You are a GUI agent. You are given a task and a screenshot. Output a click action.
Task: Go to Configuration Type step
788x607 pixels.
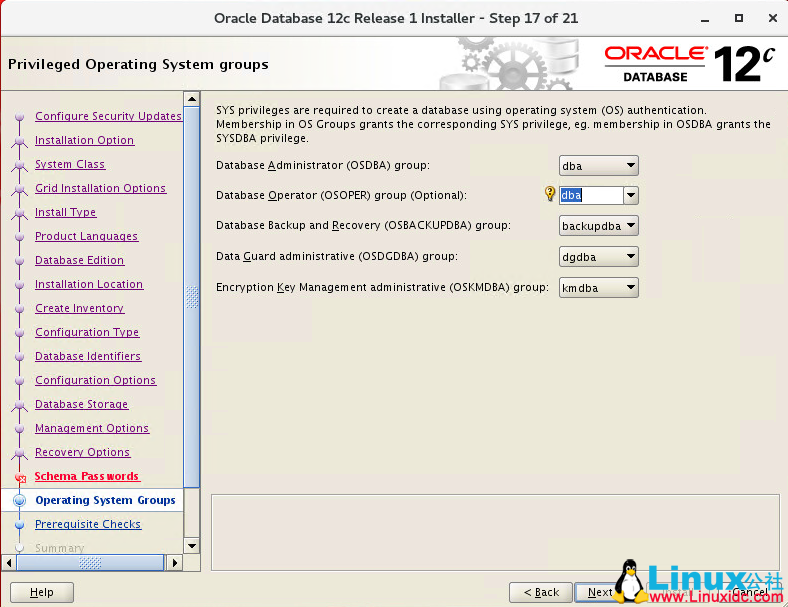pyautogui.click(x=87, y=332)
